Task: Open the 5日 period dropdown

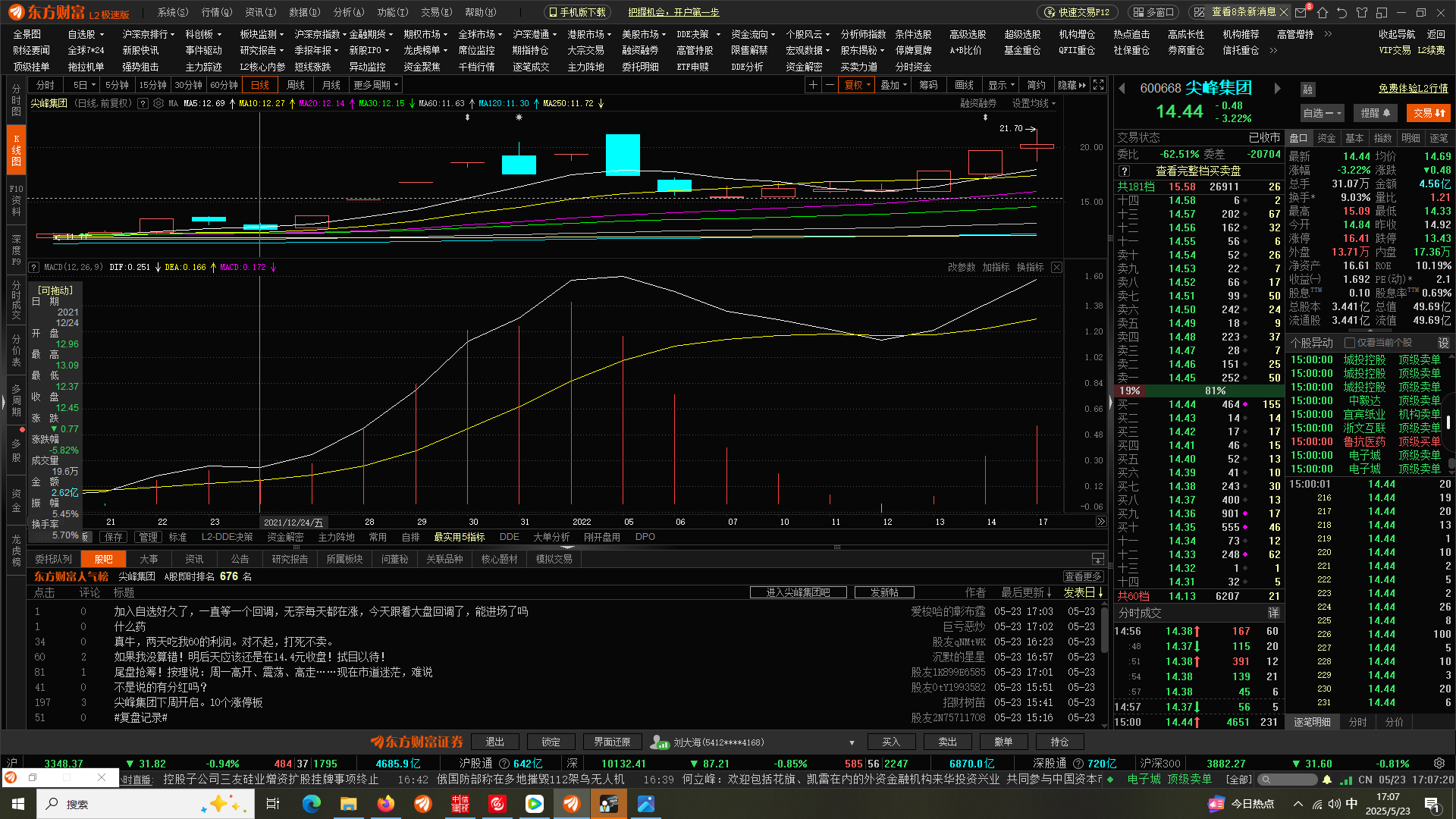Action: coord(83,85)
